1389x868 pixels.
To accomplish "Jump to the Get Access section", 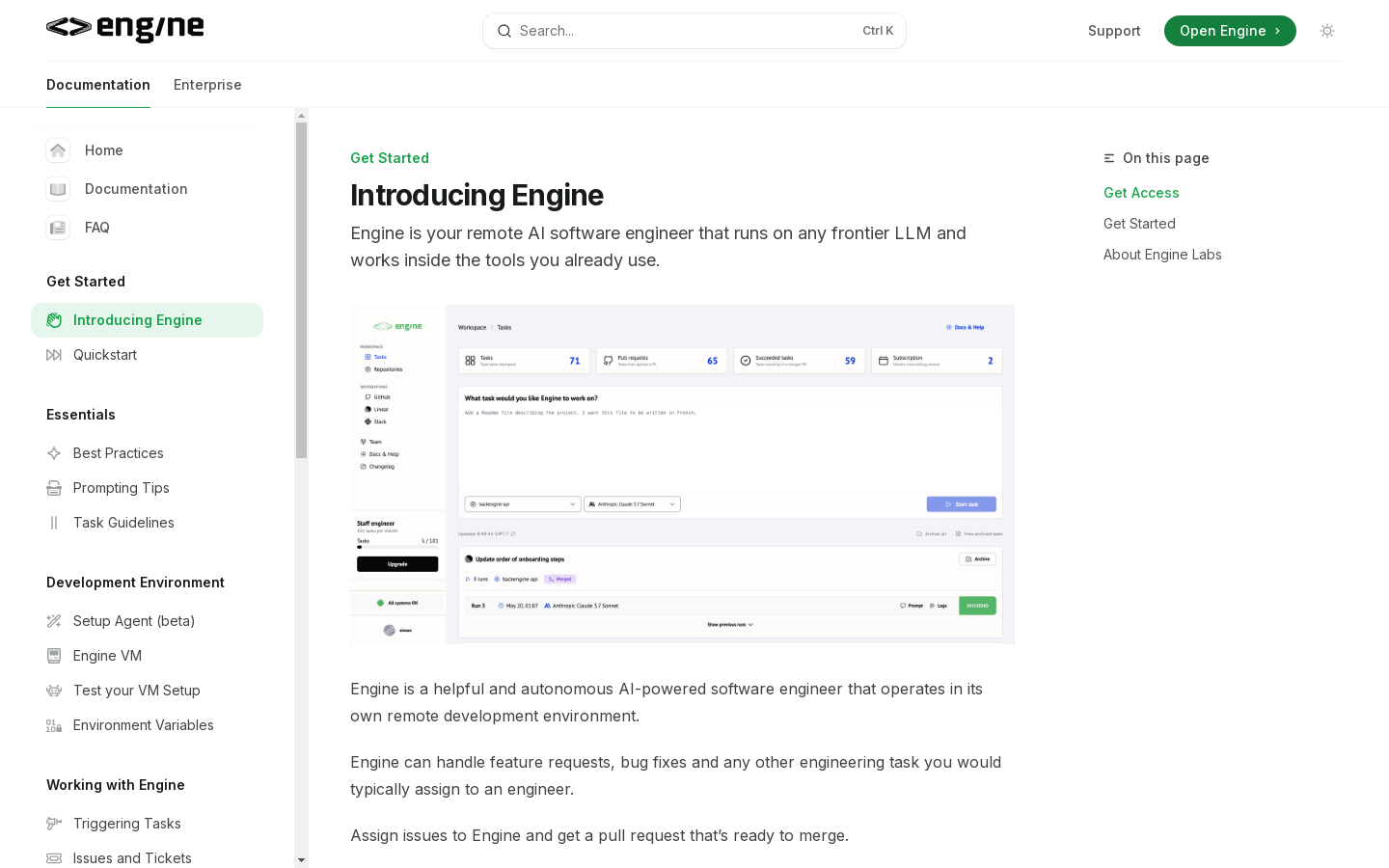I will [1141, 193].
